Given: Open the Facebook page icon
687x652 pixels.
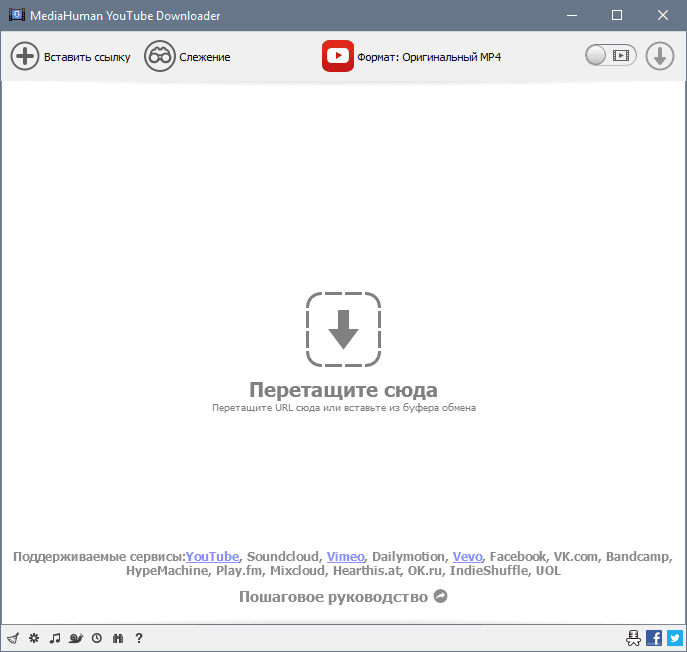Looking at the screenshot, I should (654, 637).
